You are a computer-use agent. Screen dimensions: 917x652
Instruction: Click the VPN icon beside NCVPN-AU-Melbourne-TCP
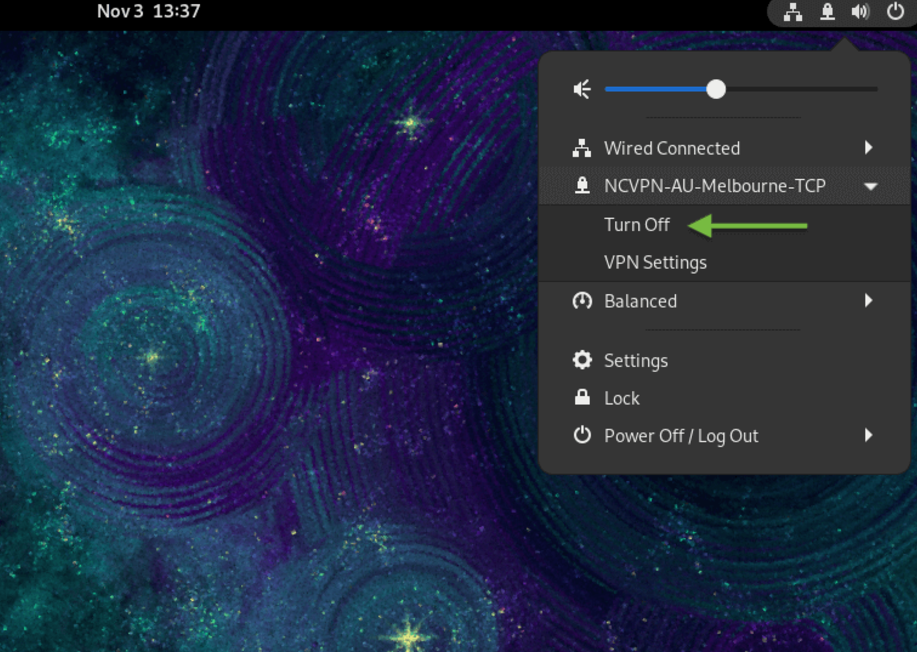tap(582, 185)
